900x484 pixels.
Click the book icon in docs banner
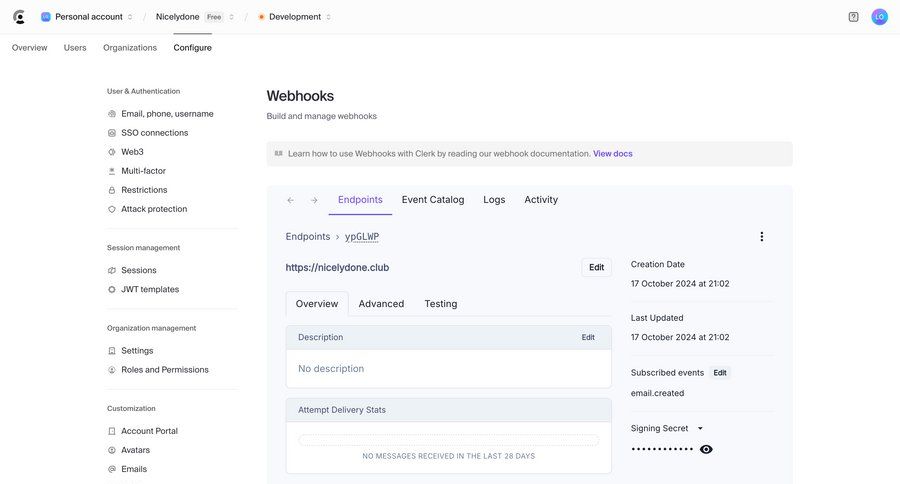(278, 153)
